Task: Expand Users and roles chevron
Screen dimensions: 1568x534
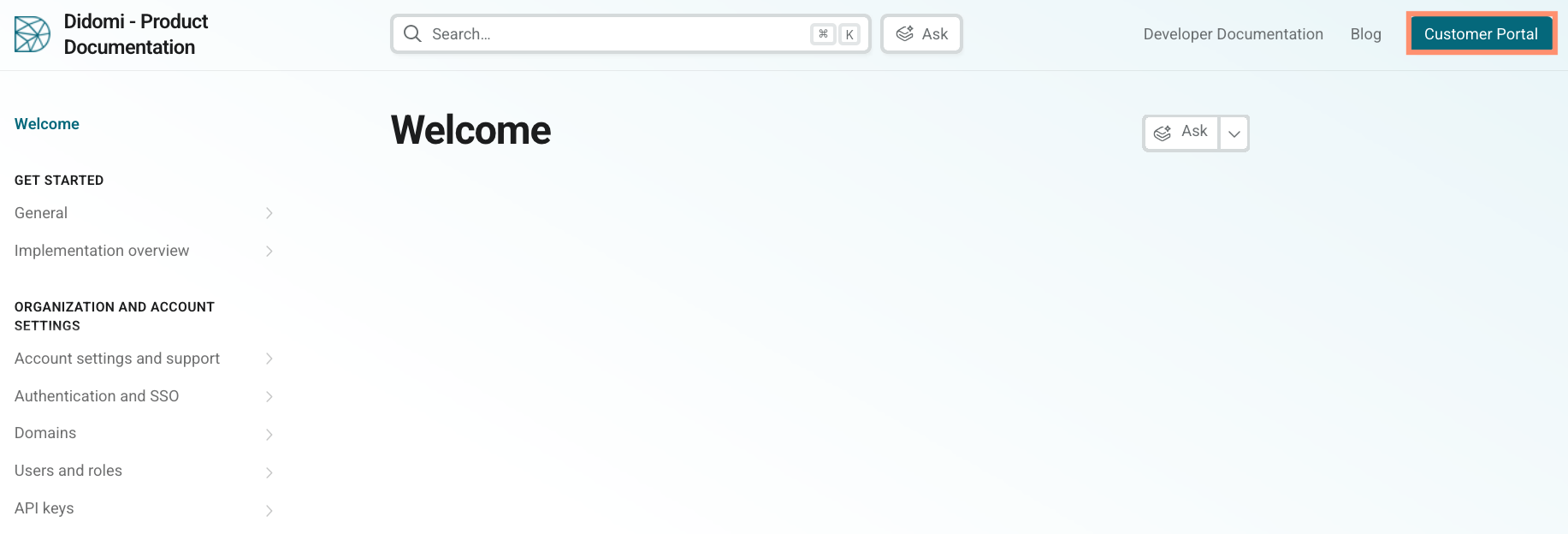Action: [269, 472]
